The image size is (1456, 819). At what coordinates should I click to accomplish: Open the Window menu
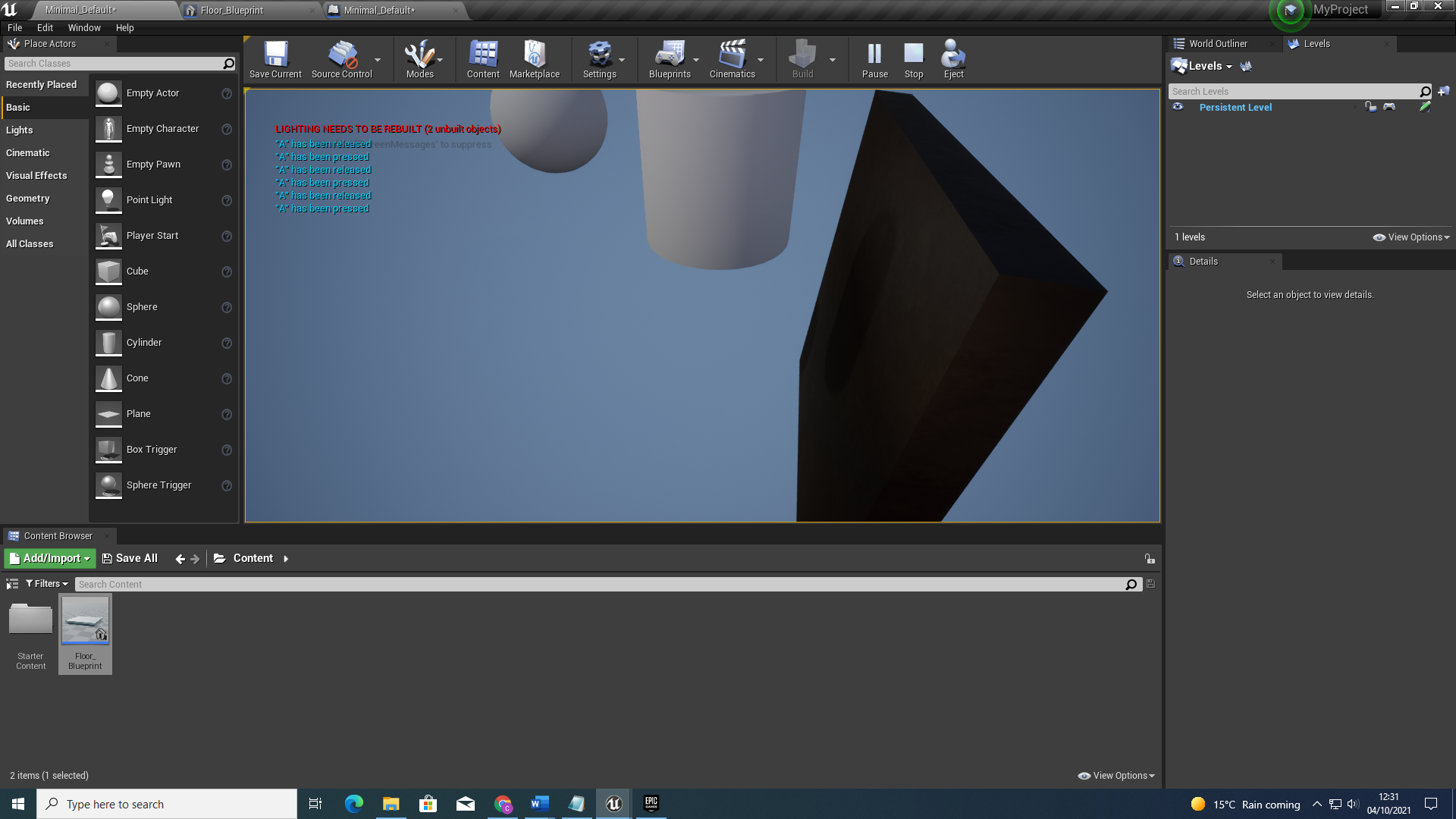pyautogui.click(x=84, y=27)
